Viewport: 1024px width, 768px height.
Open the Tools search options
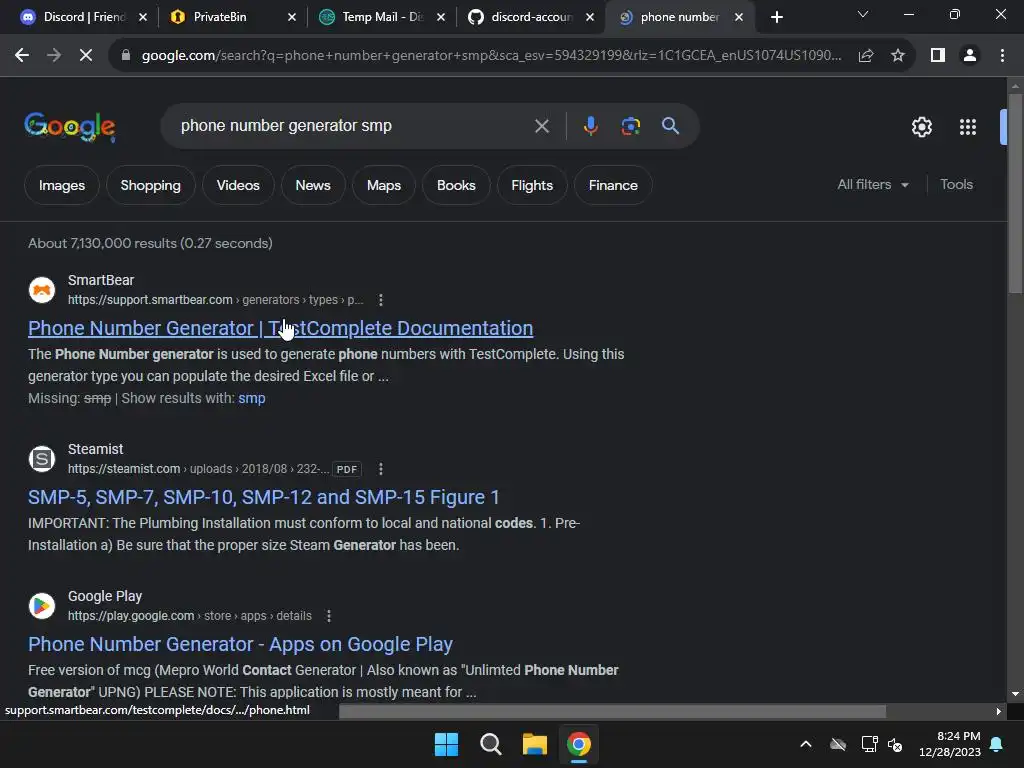pos(956,185)
